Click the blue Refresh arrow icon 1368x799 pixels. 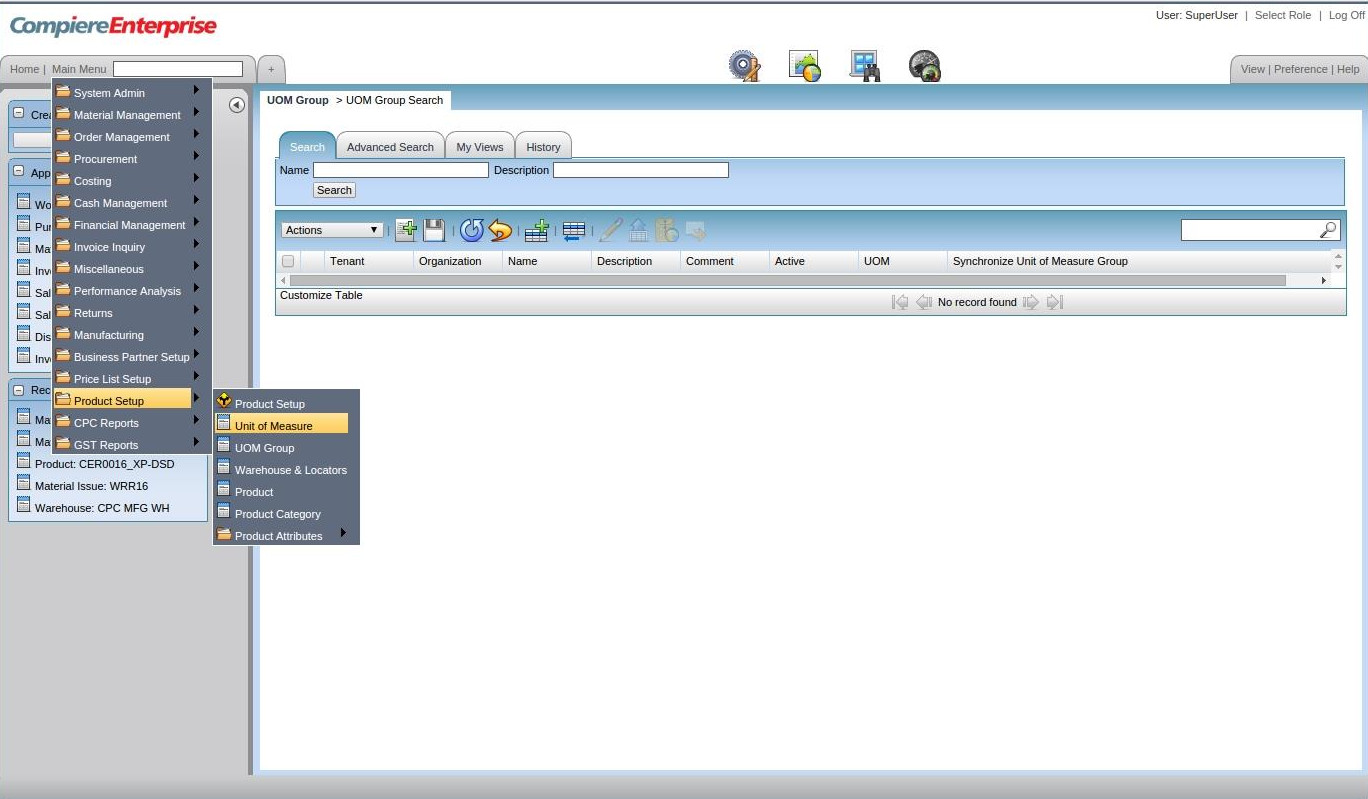472,230
